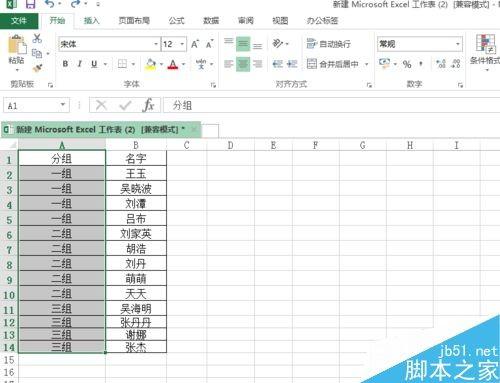Screen dimensions: 500x383
Task: Toggle Italic formatting
Action: 79,64
